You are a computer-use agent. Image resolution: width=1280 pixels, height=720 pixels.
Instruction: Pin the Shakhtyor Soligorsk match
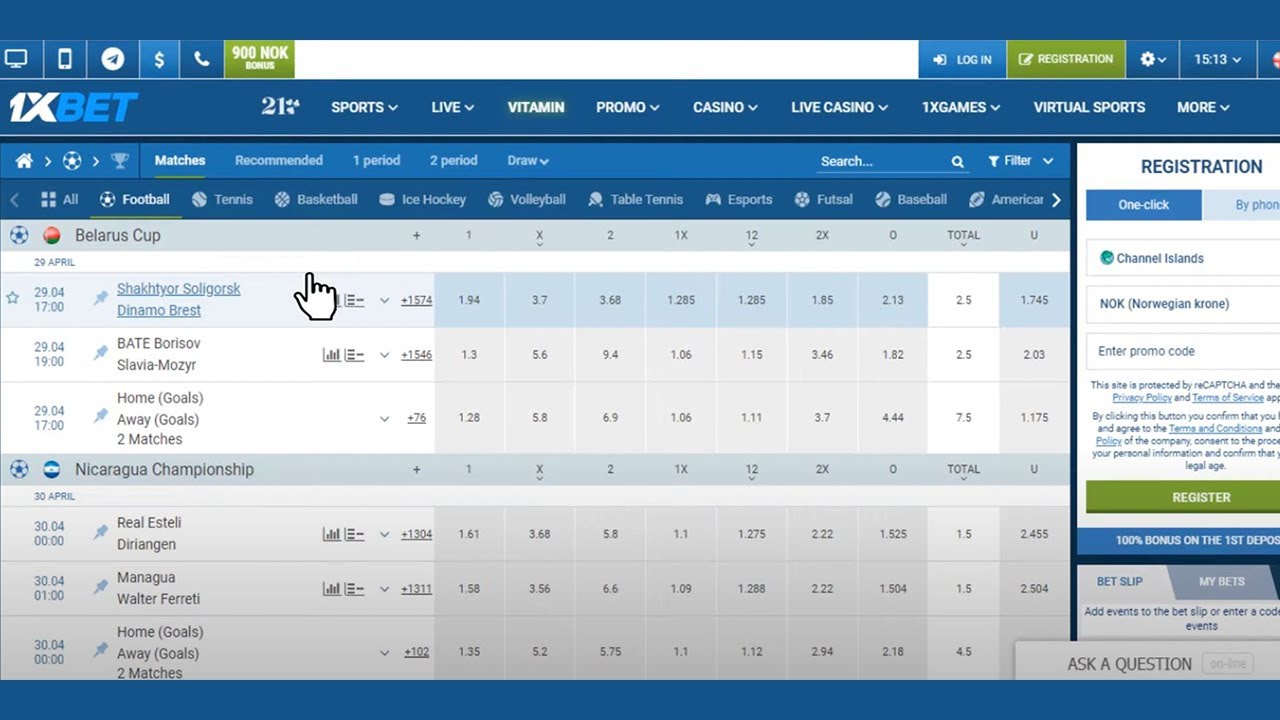pyautogui.click(x=101, y=298)
